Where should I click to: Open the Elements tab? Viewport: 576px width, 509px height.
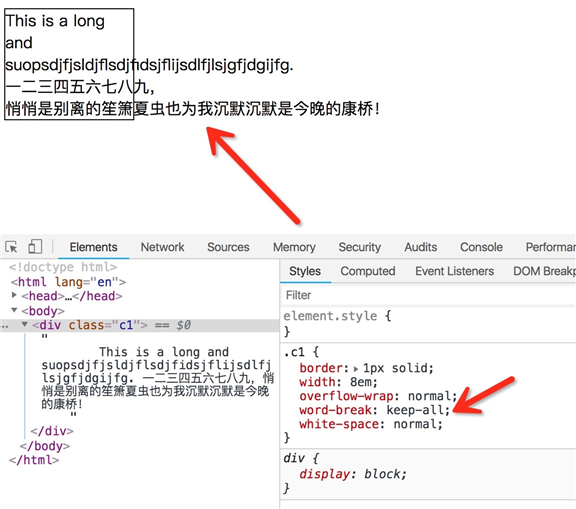click(x=93, y=247)
